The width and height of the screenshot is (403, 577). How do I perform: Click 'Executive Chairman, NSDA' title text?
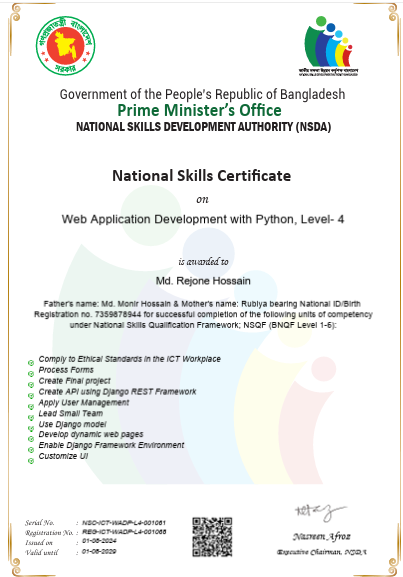[322, 552]
